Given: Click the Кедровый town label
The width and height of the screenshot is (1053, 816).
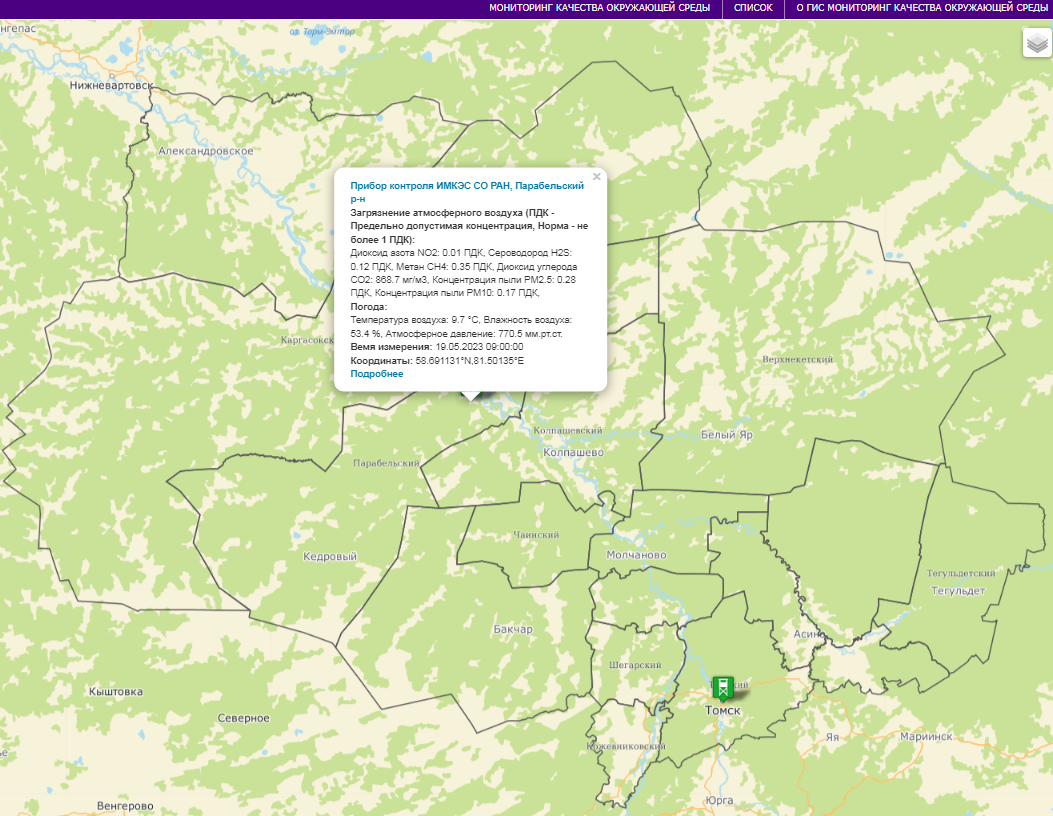Looking at the screenshot, I should coord(330,556).
